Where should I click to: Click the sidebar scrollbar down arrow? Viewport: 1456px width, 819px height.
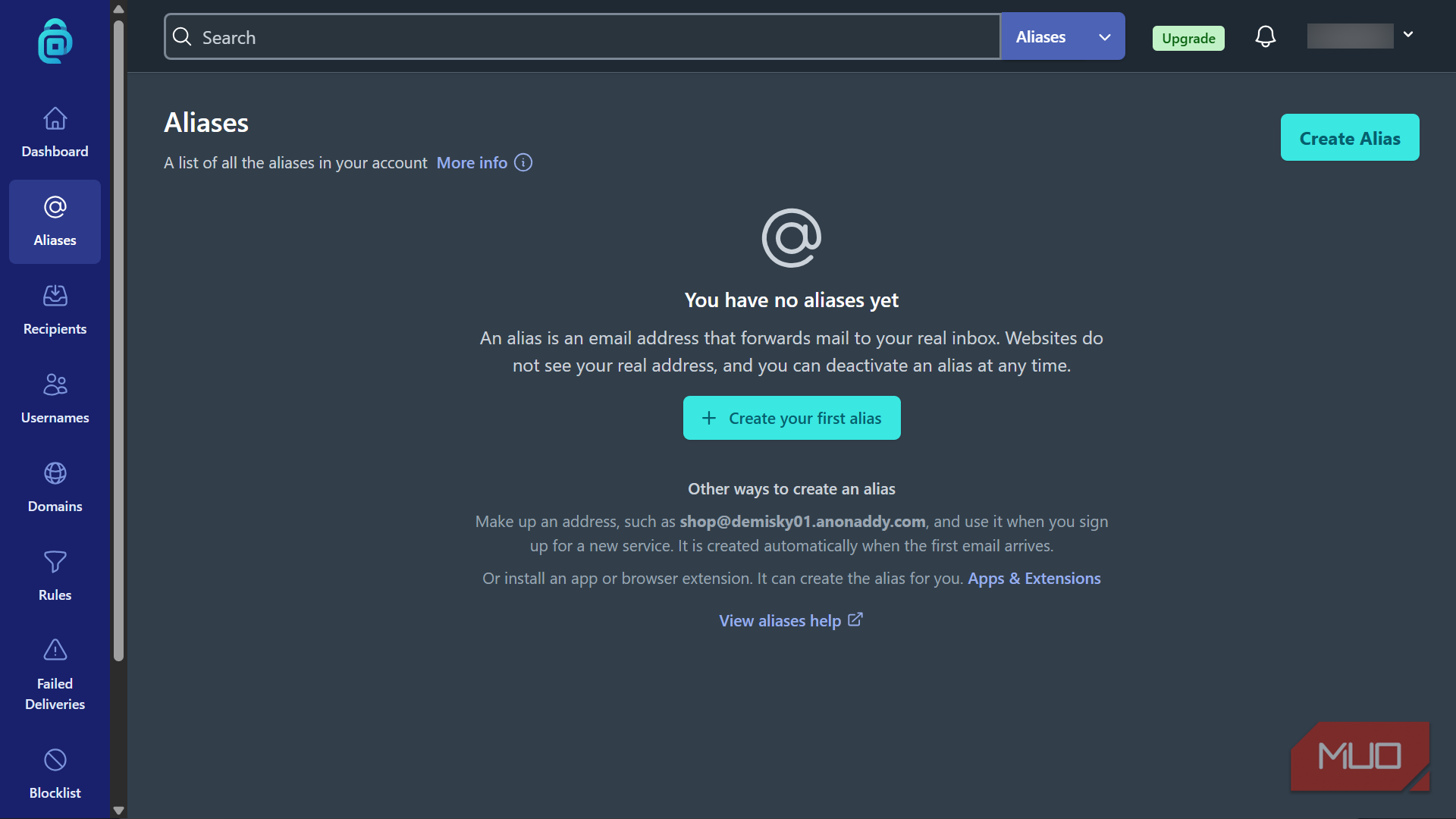tap(118, 811)
